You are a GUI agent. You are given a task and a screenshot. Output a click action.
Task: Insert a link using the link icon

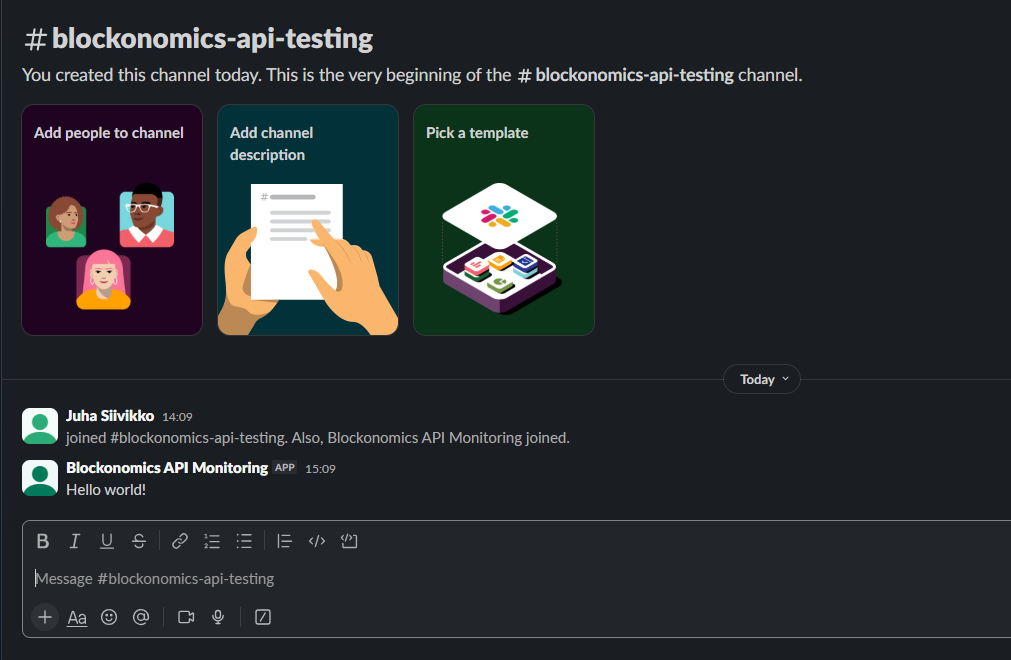point(180,541)
